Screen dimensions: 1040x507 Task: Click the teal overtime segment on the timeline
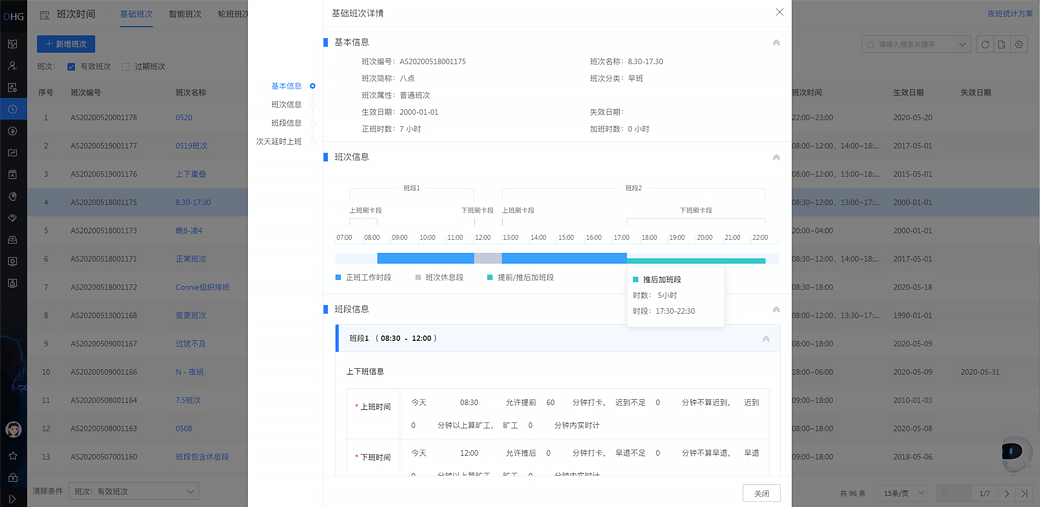pyautogui.click(x=696, y=260)
